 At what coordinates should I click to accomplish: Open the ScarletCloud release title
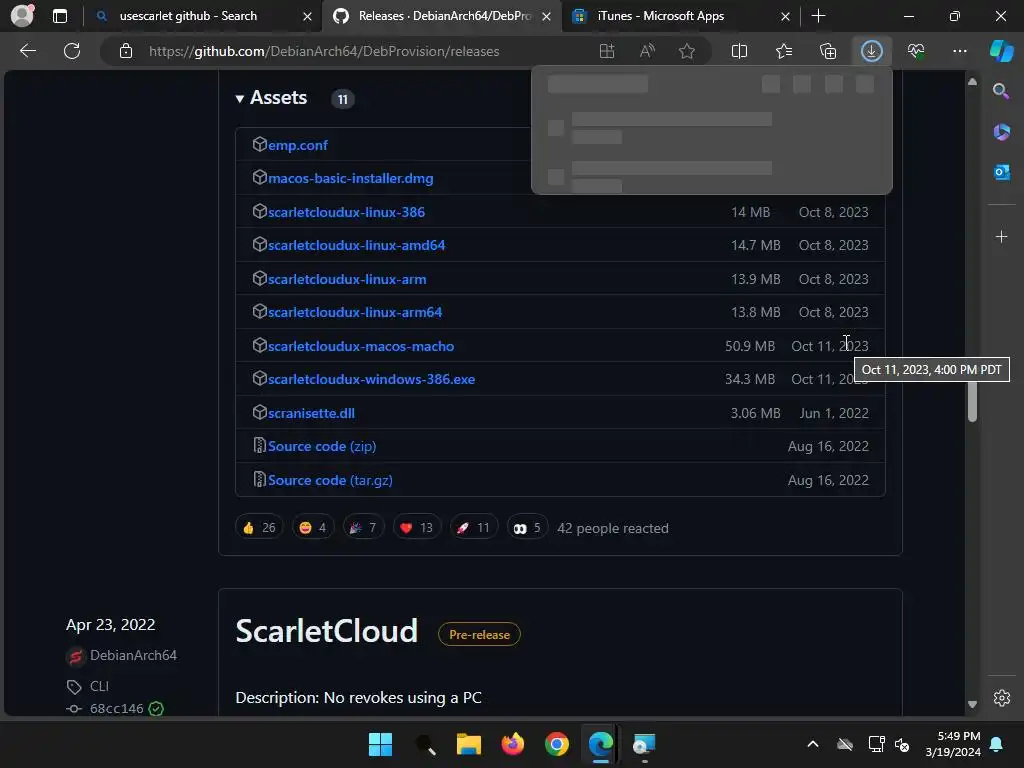pyautogui.click(x=327, y=632)
